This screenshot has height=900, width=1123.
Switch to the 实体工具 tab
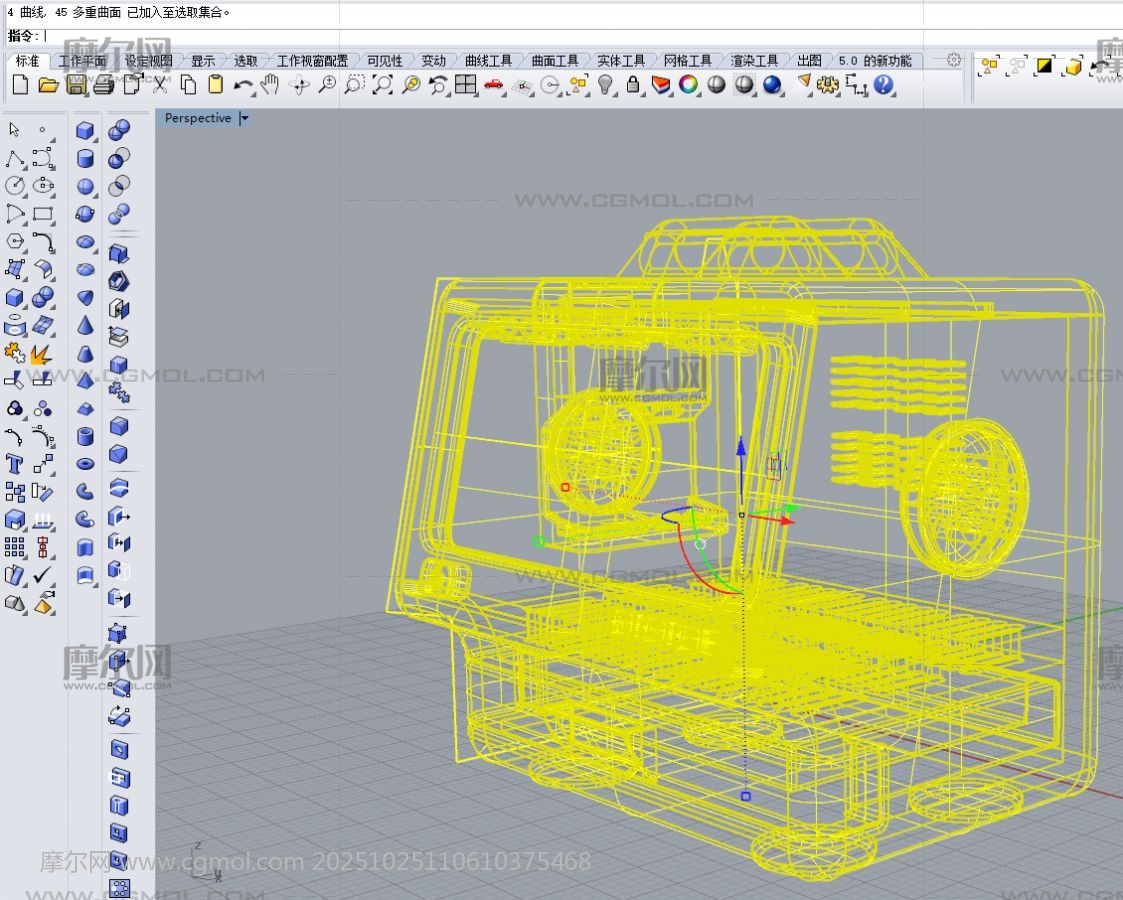pos(621,61)
